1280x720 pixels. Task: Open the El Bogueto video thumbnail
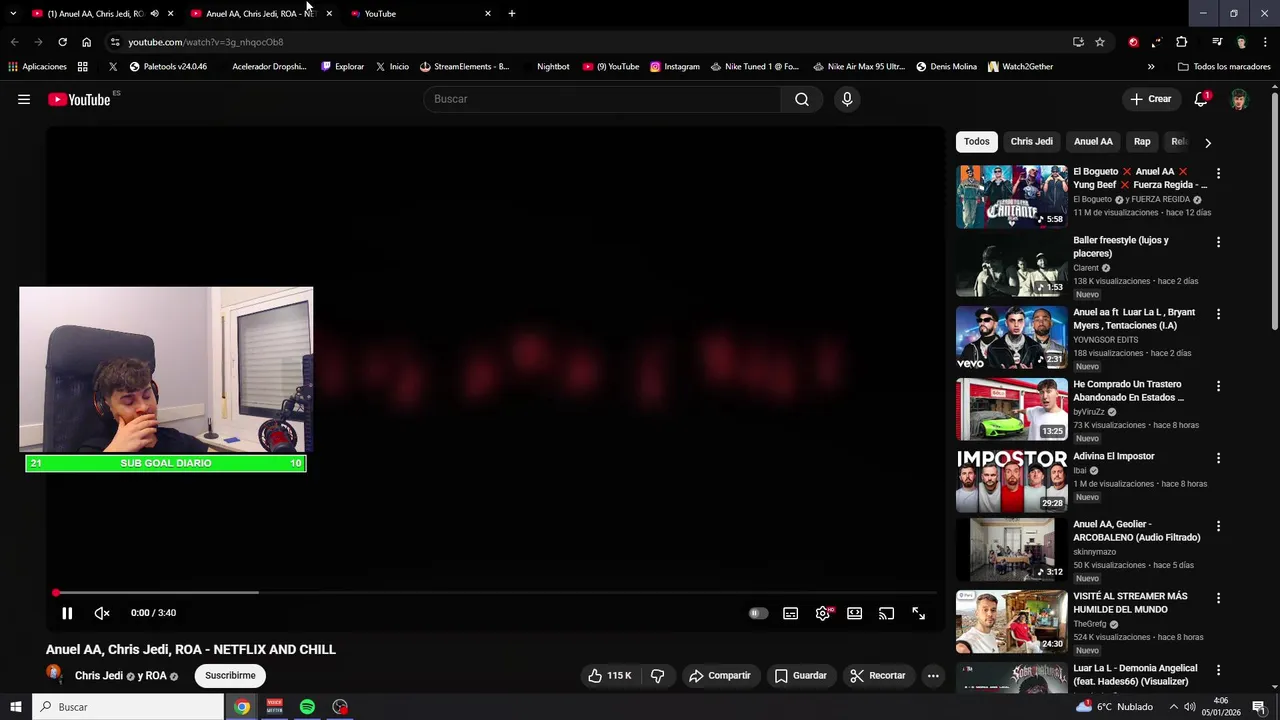1011,197
